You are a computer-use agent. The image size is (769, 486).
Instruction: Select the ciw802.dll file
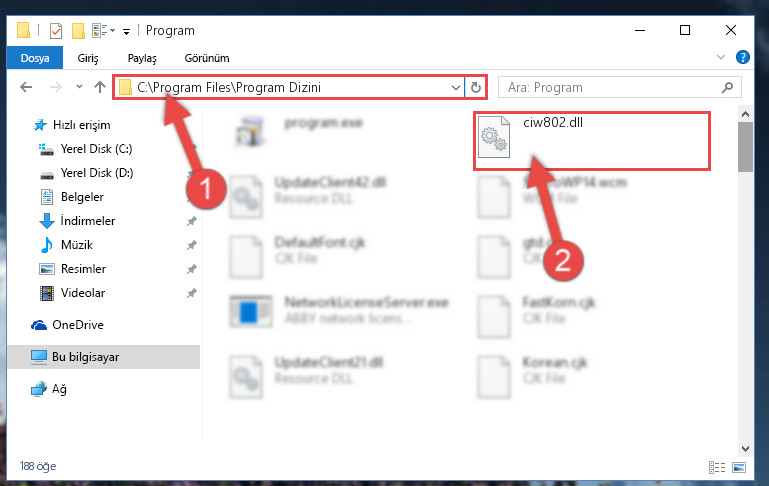point(591,141)
